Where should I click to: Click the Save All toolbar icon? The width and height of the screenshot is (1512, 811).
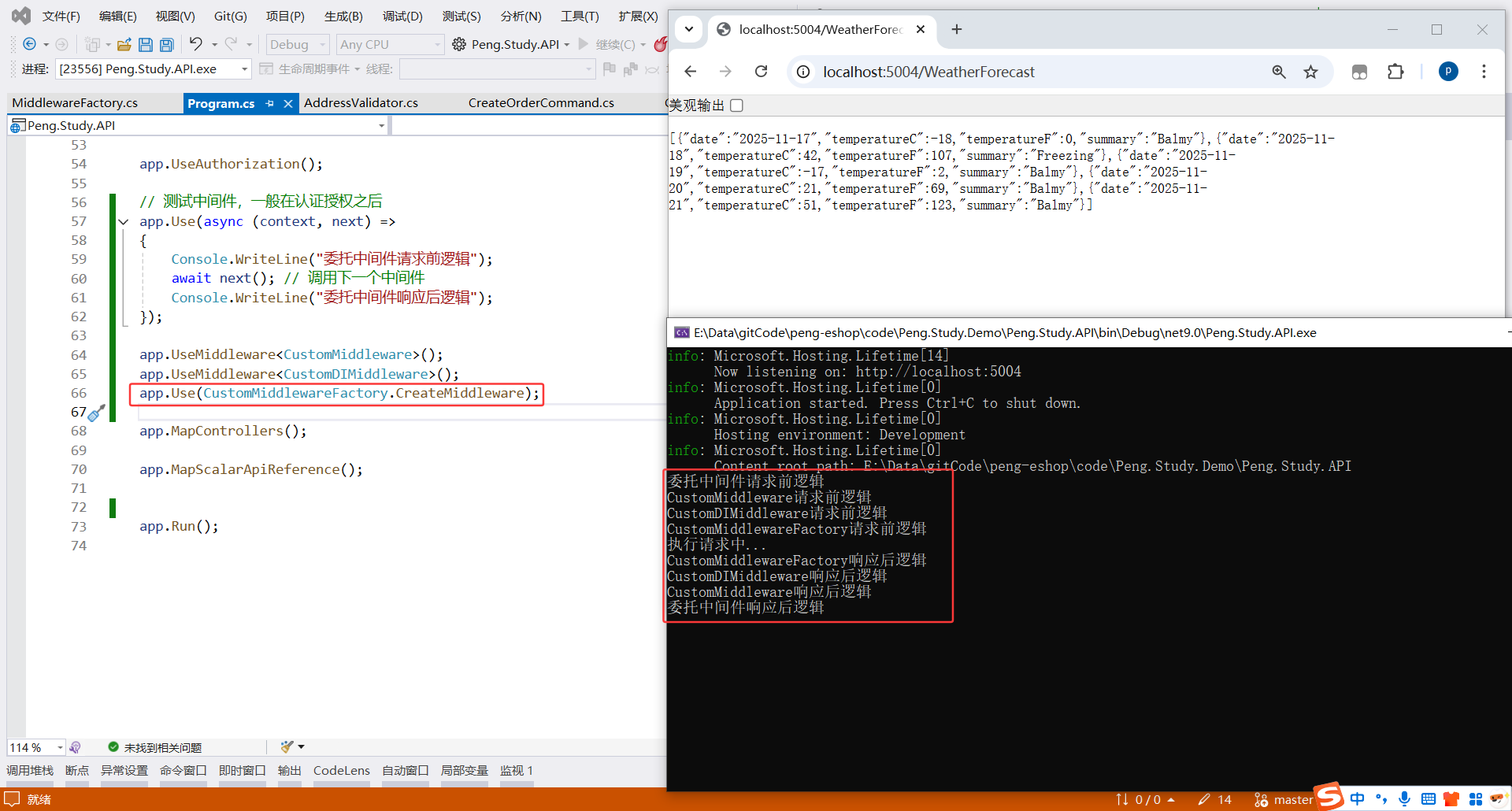166,44
